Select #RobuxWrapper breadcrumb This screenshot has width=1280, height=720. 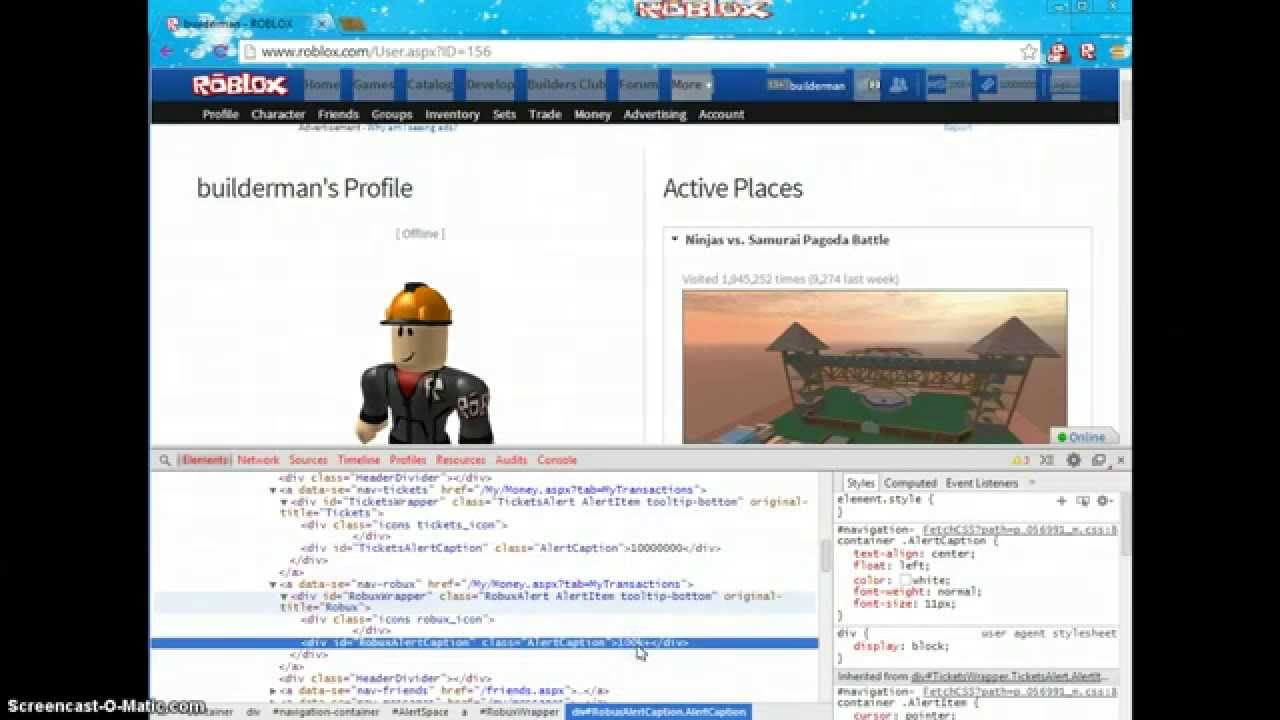pyautogui.click(x=518, y=712)
